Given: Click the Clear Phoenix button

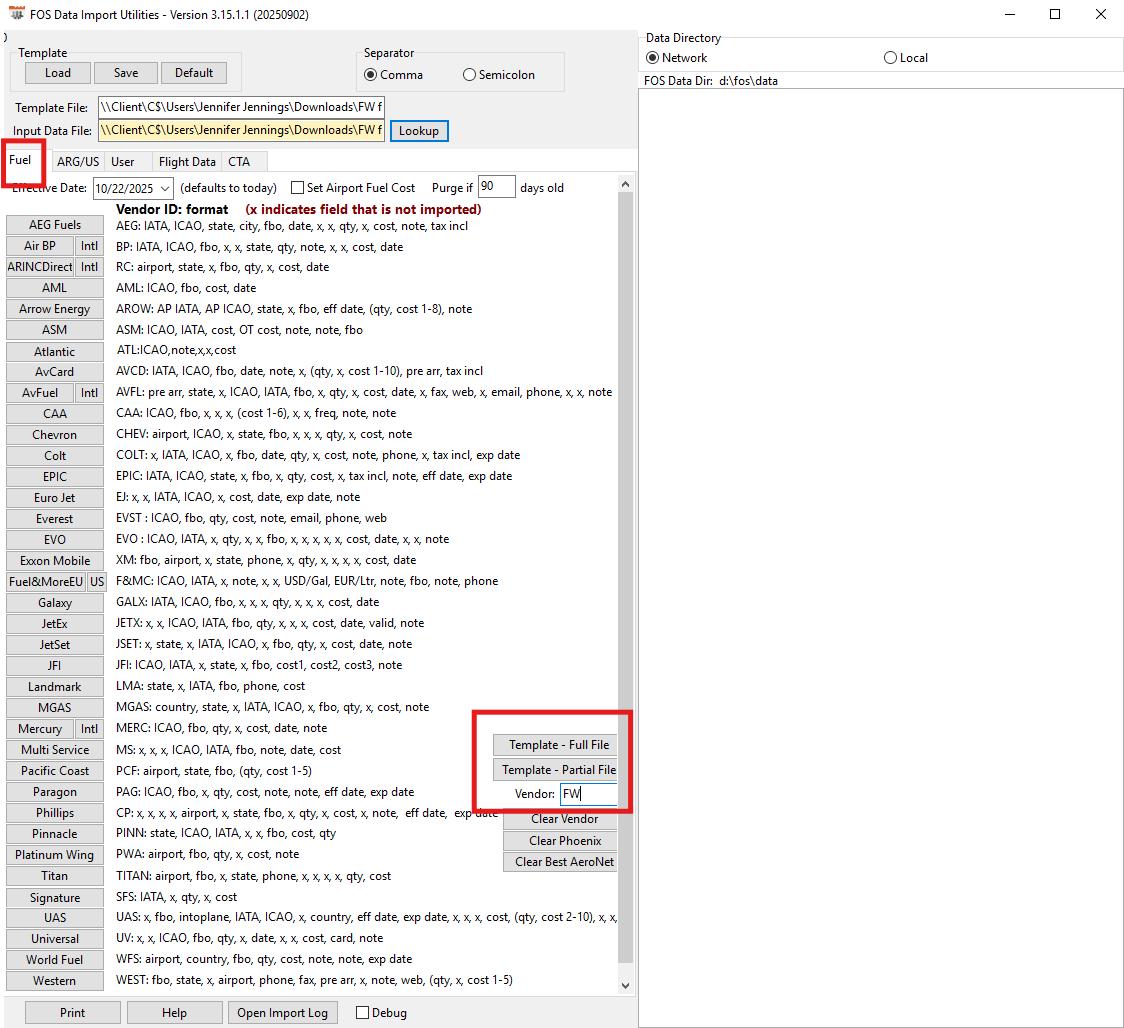Looking at the screenshot, I should coord(565,841).
